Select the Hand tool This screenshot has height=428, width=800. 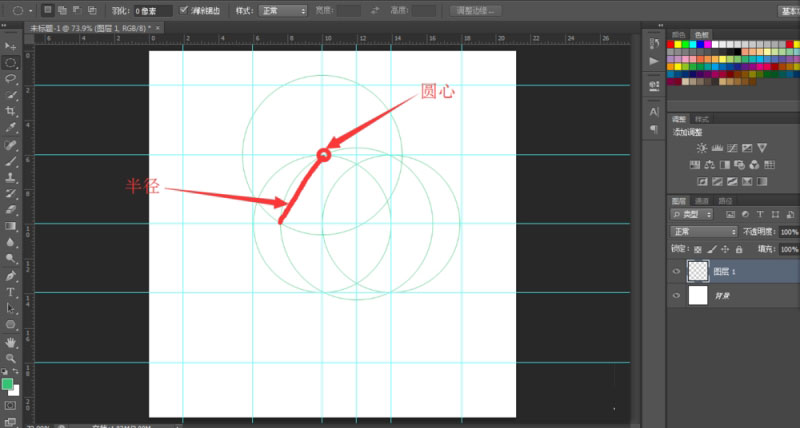click(x=10, y=342)
